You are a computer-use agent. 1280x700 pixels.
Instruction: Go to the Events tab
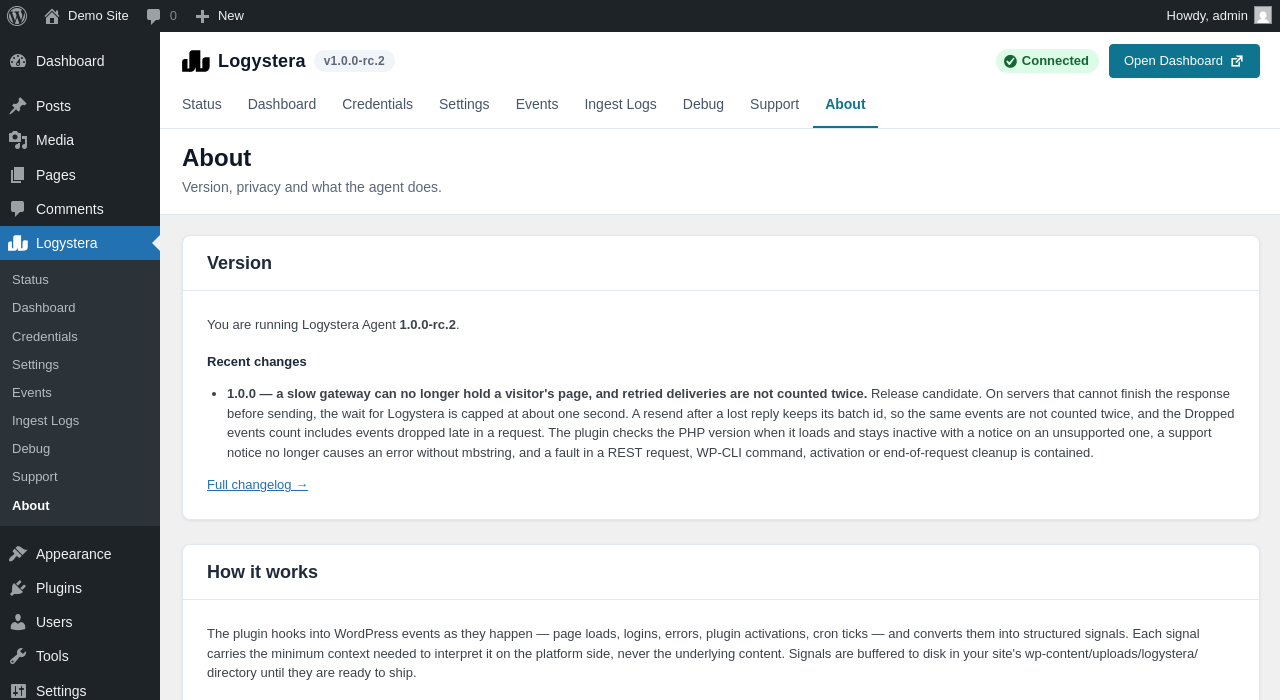537,104
